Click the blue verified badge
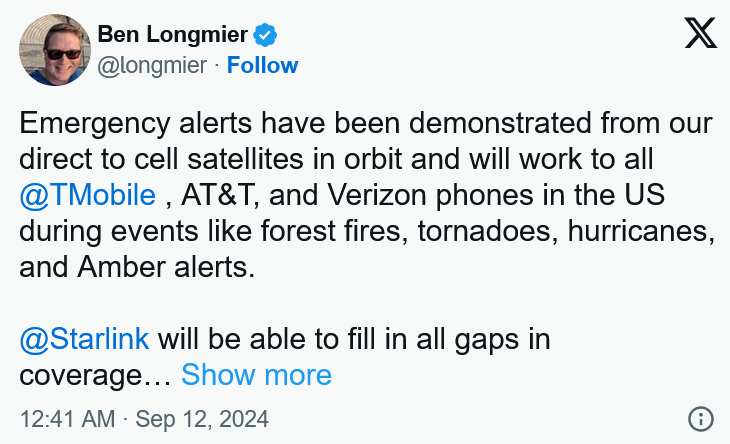The width and height of the screenshot is (730, 444). point(265,35)
